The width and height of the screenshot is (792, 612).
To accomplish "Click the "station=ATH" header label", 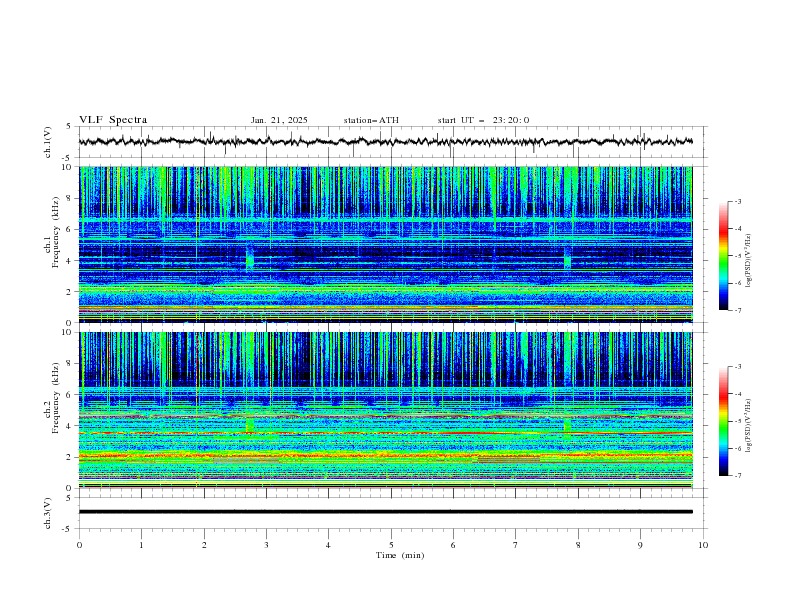I will coord(371,120).
